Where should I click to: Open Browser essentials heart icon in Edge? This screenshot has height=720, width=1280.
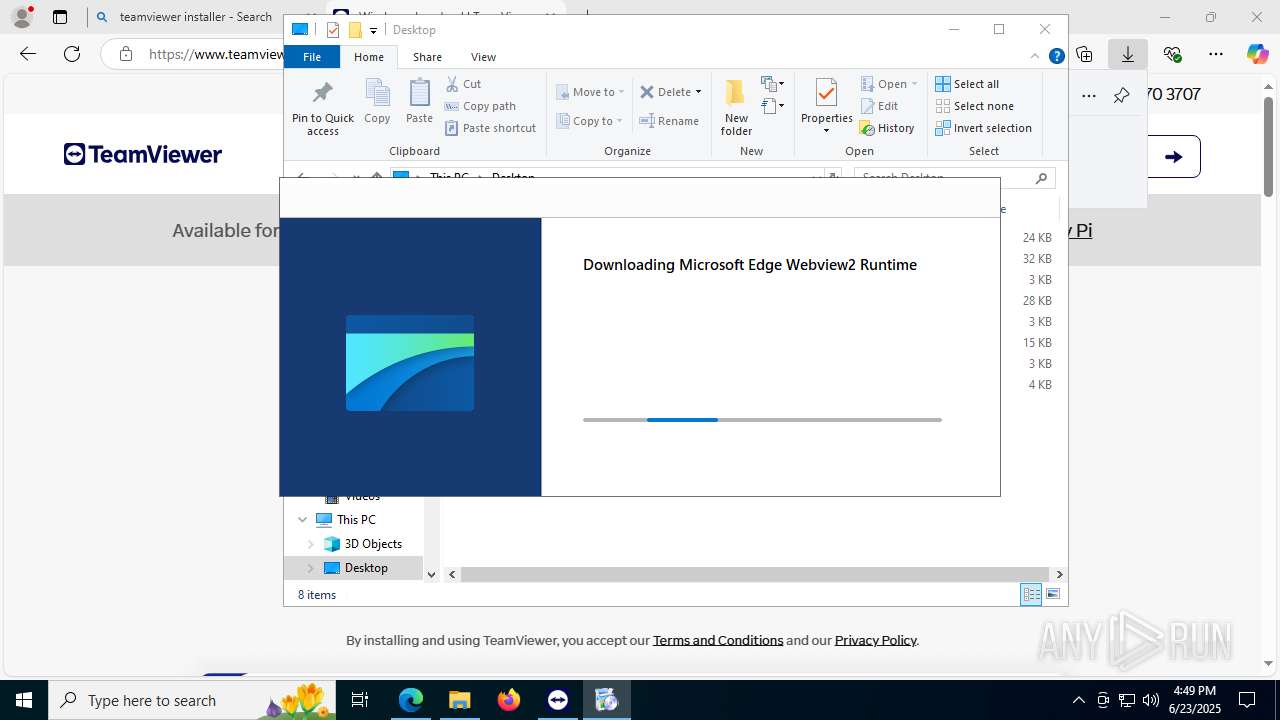(x=1172, y=54)
